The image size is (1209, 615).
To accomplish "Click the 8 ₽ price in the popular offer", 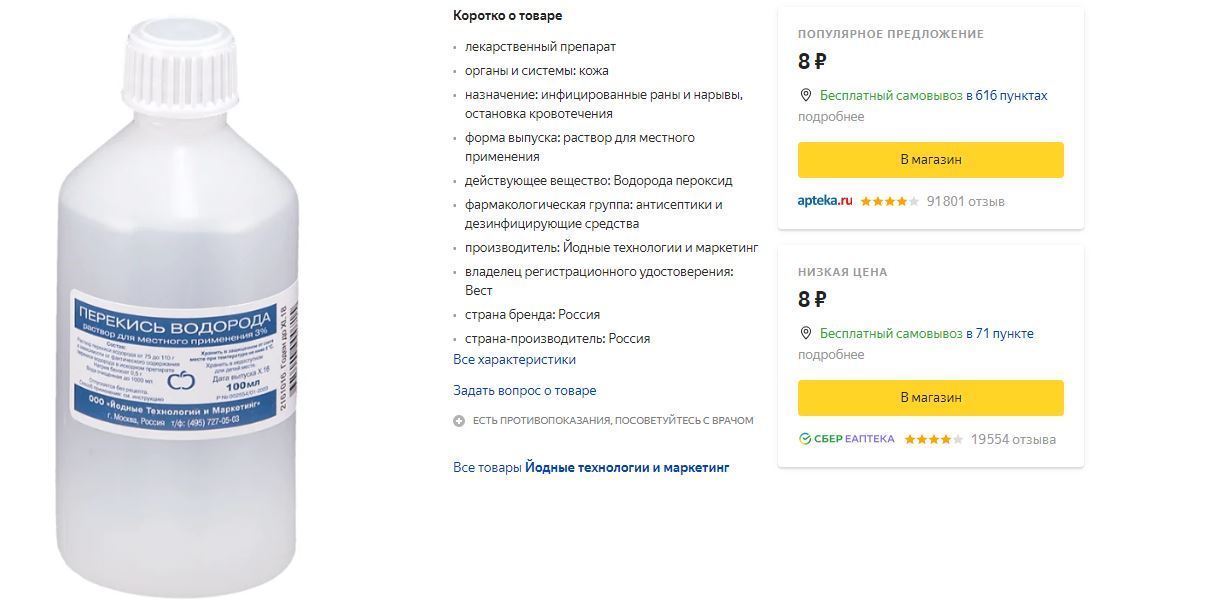I will pyautogui.click(x=812, y=61).
